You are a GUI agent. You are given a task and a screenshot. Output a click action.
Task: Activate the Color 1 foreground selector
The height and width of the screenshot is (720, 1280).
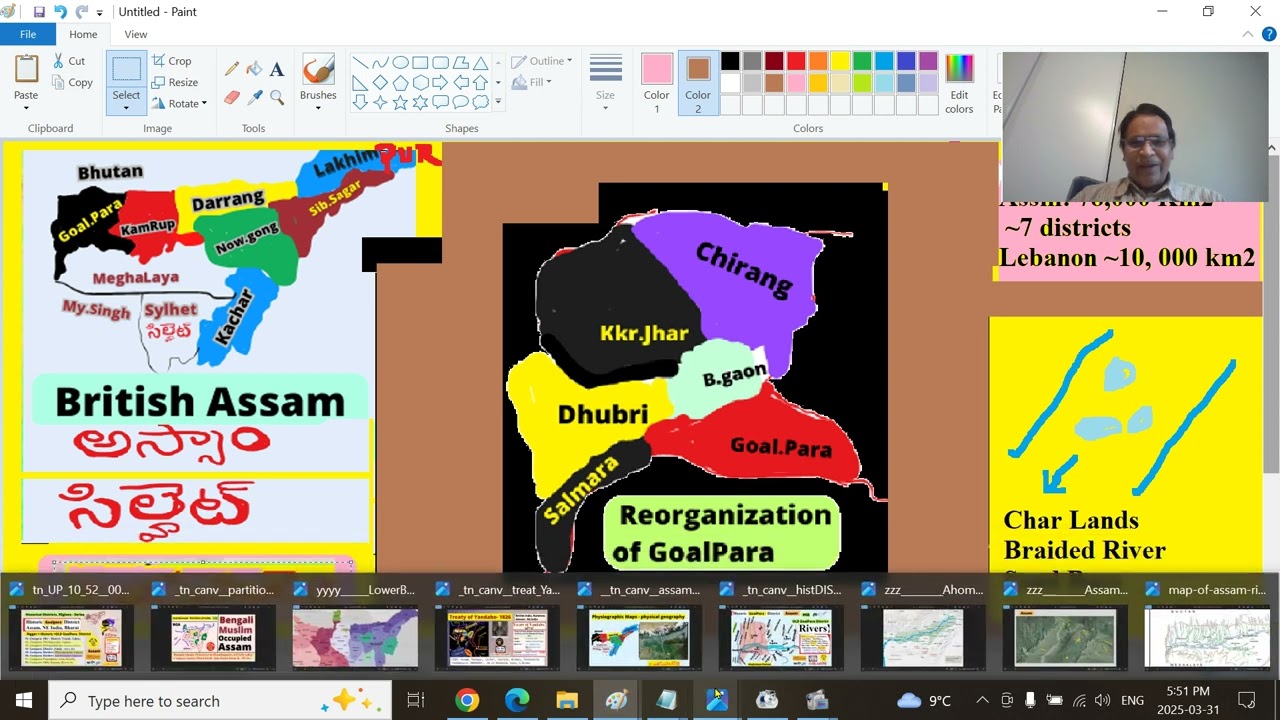tap(657, 84)
